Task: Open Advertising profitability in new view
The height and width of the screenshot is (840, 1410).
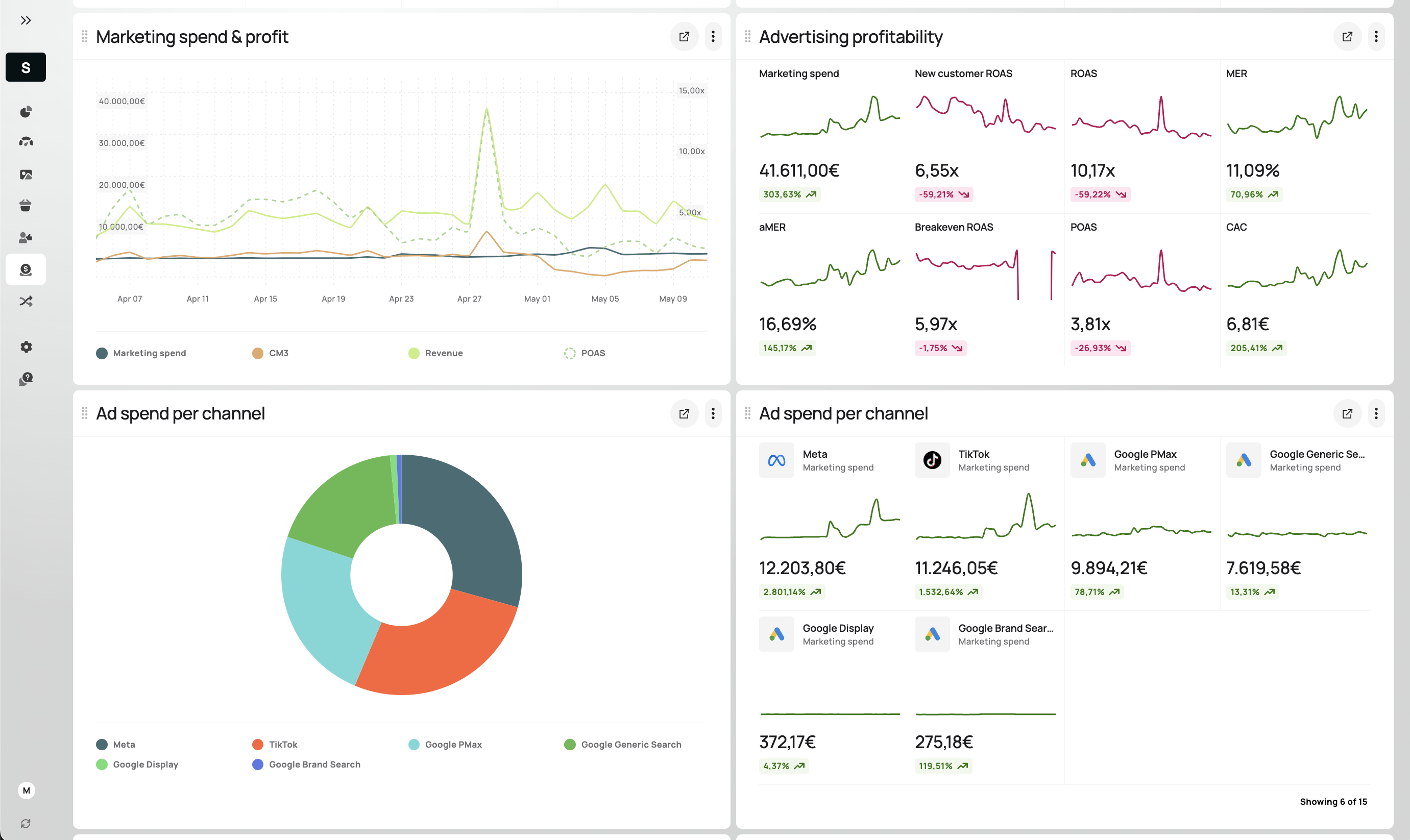Action: point(1347,37)
